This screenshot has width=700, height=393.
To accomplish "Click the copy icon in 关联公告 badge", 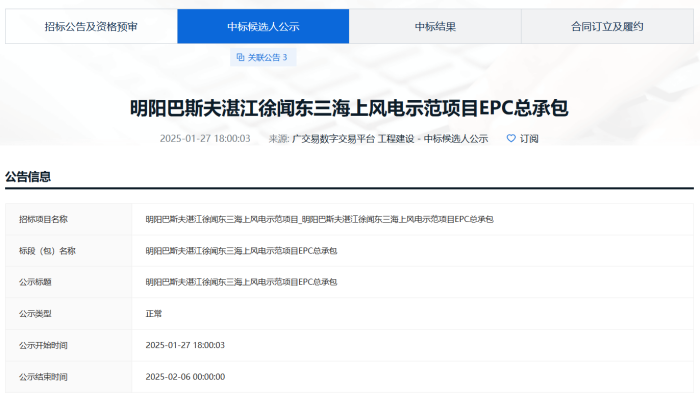I will click(x=240, y=57).
